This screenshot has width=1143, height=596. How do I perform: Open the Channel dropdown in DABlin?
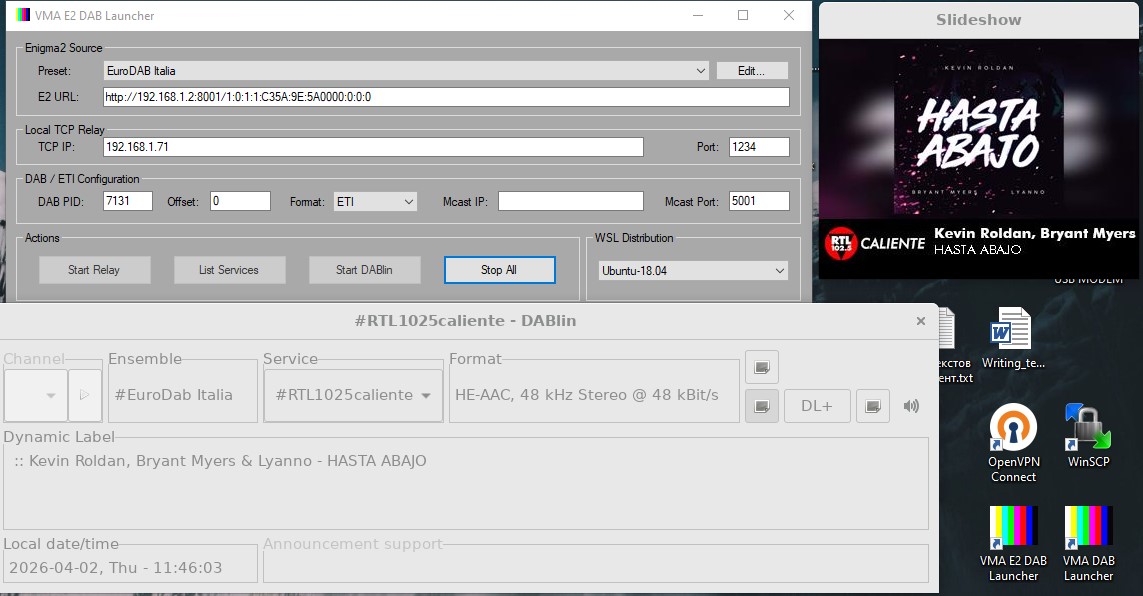[36, 395]
